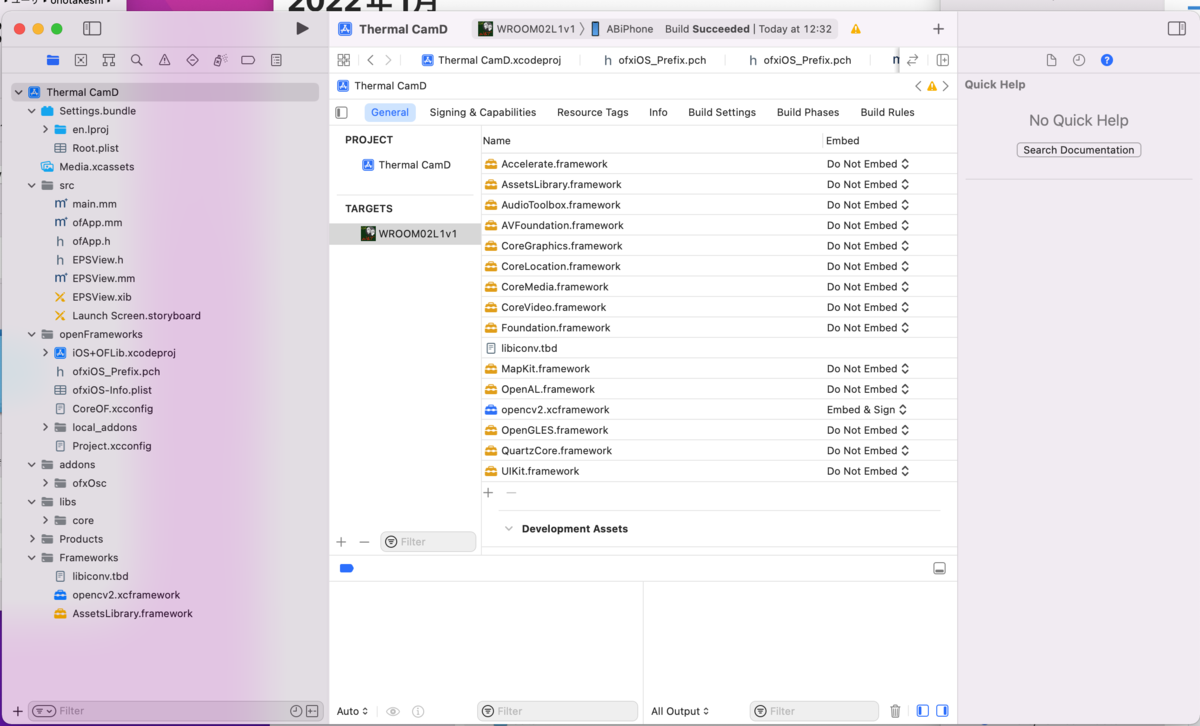1200x726 pixels.
Task: Show the Quick Help inspector icon
Action: coord(1107,60)
